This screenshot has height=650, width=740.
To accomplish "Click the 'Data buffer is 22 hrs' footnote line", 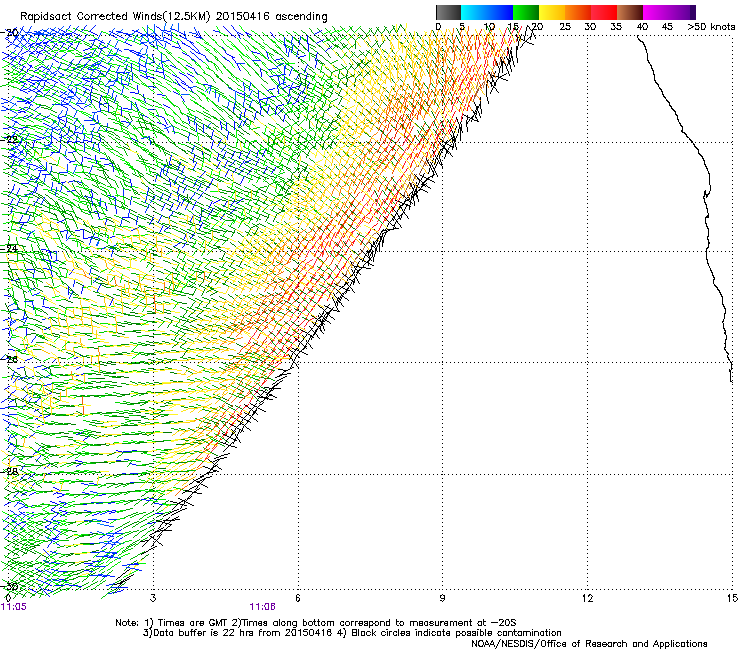I will [x=352, y=633].
